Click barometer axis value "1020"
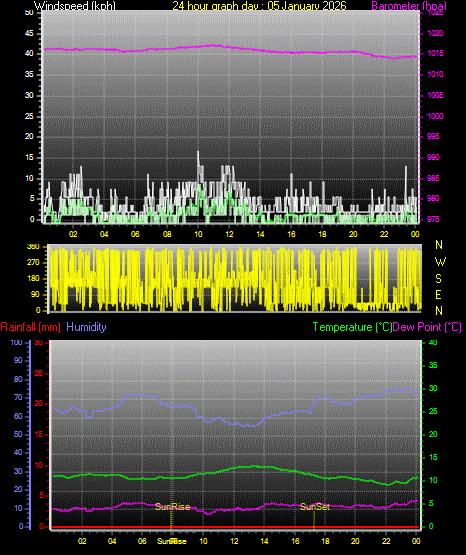This screenshot has width=466, height=555. 436,33
